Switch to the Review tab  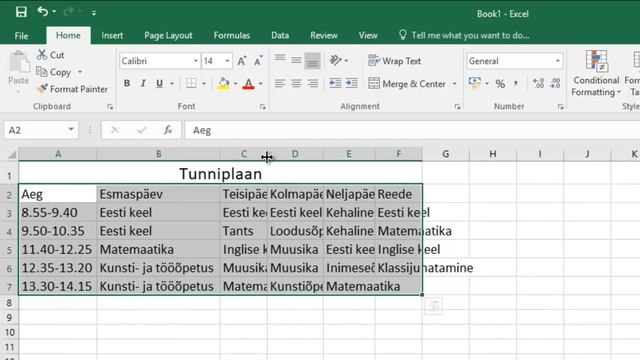324,36
